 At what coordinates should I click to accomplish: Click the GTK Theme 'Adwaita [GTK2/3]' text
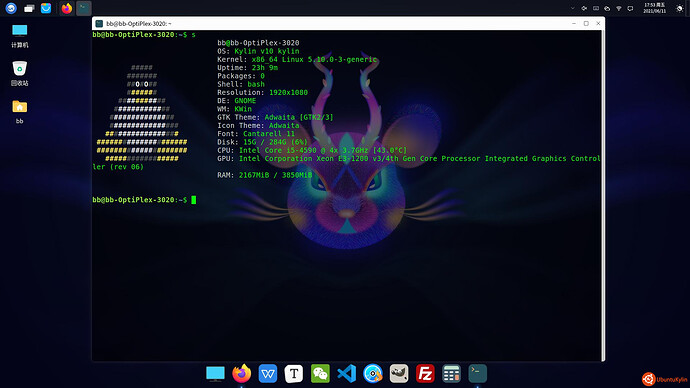coord(299,117)
